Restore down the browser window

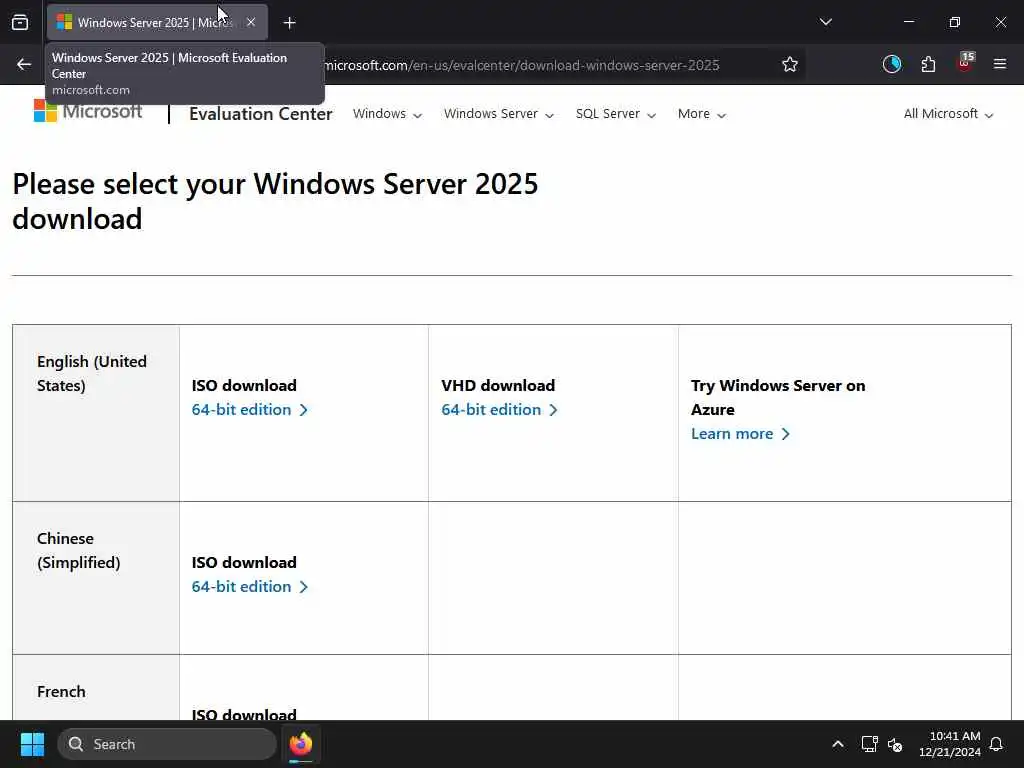pyautogui.click(x=955, y=22)
